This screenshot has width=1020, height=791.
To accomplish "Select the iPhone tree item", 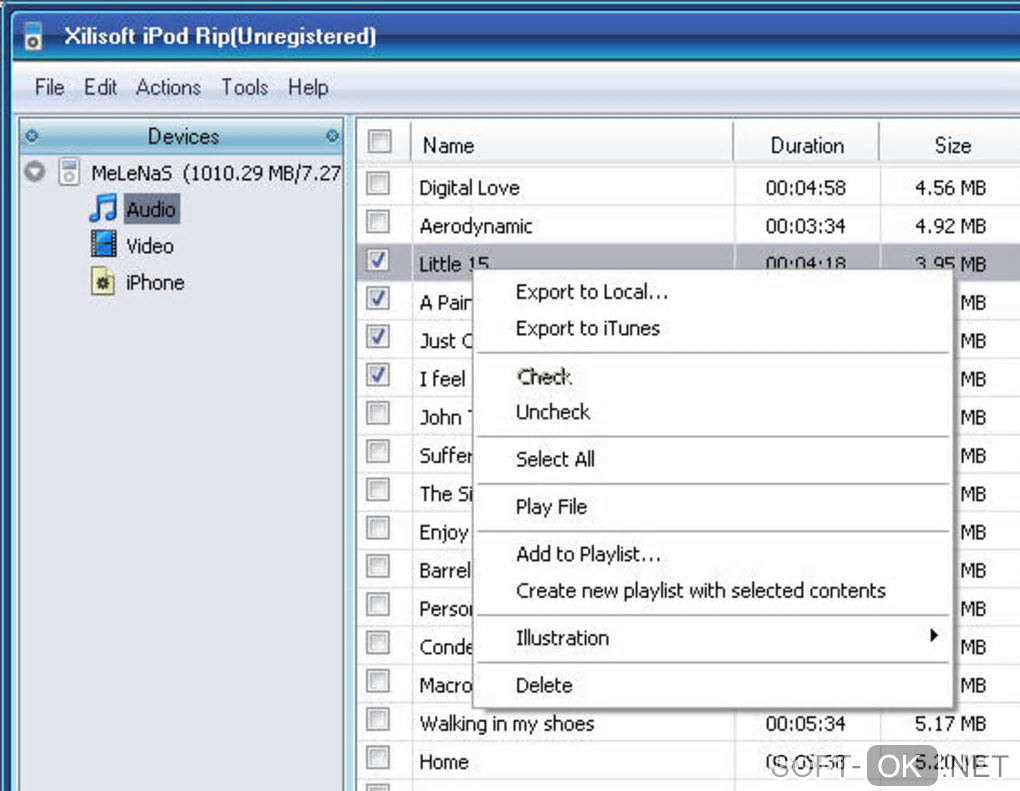I will 155,282.
